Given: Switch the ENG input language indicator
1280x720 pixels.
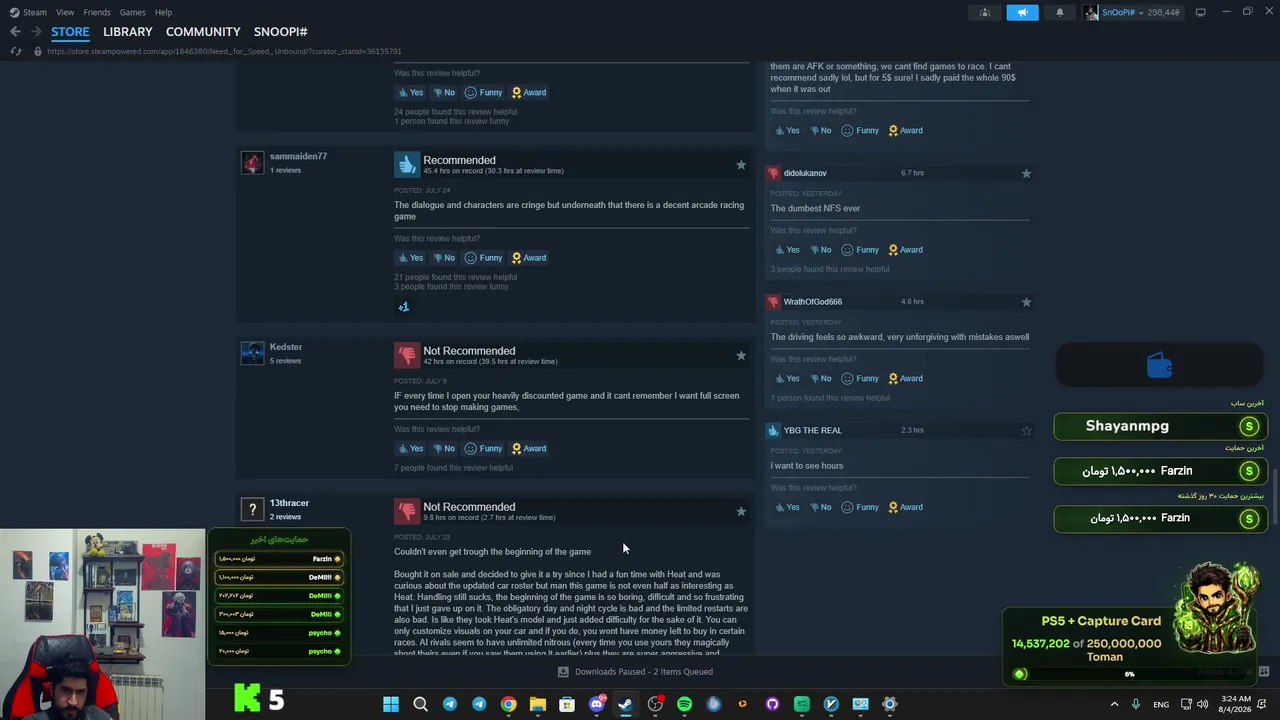Looking at the screenshot, I should pos(1161,704).
